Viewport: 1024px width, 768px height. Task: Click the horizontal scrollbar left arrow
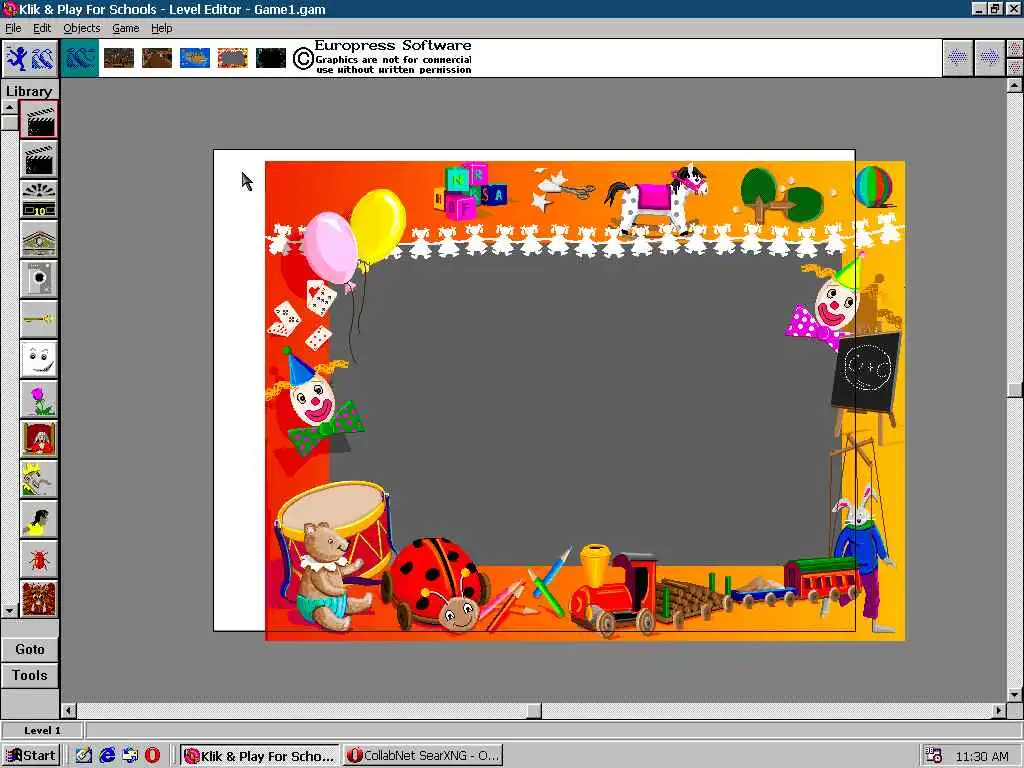coord(69,710)
